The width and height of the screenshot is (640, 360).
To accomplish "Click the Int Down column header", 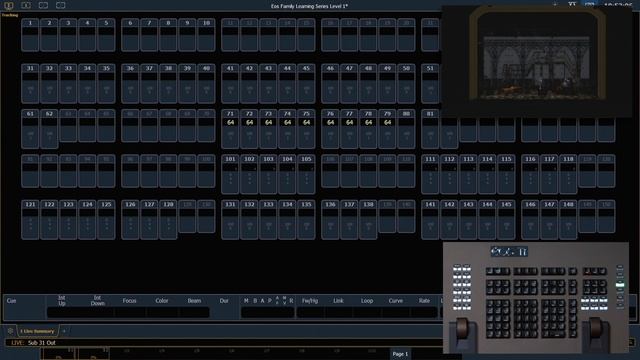I will tap(98, 300).
